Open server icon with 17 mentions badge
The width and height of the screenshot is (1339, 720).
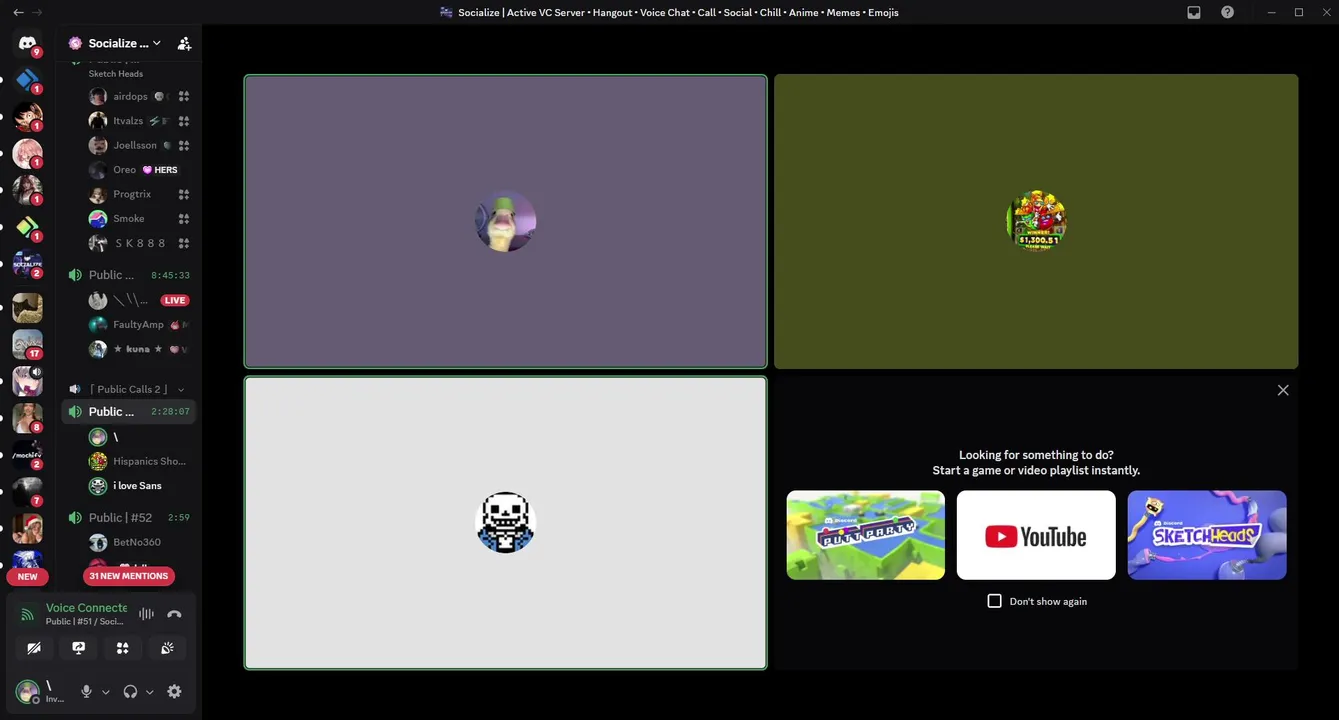[x=27, y=343]
